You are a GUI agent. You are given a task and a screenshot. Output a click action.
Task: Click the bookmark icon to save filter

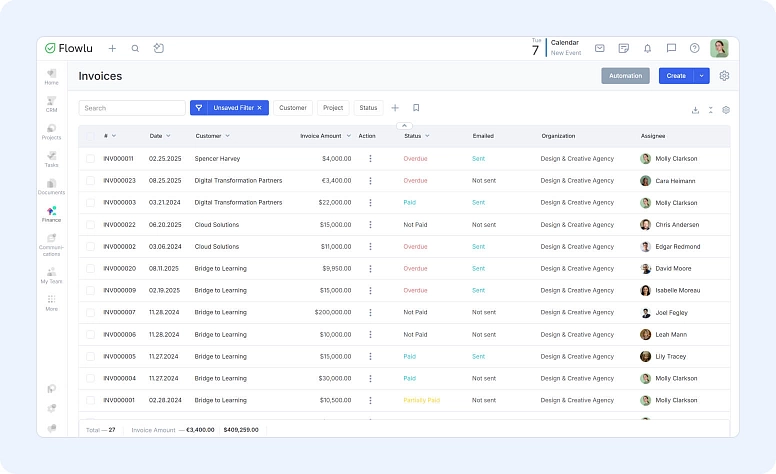click(x=416, y=108)
